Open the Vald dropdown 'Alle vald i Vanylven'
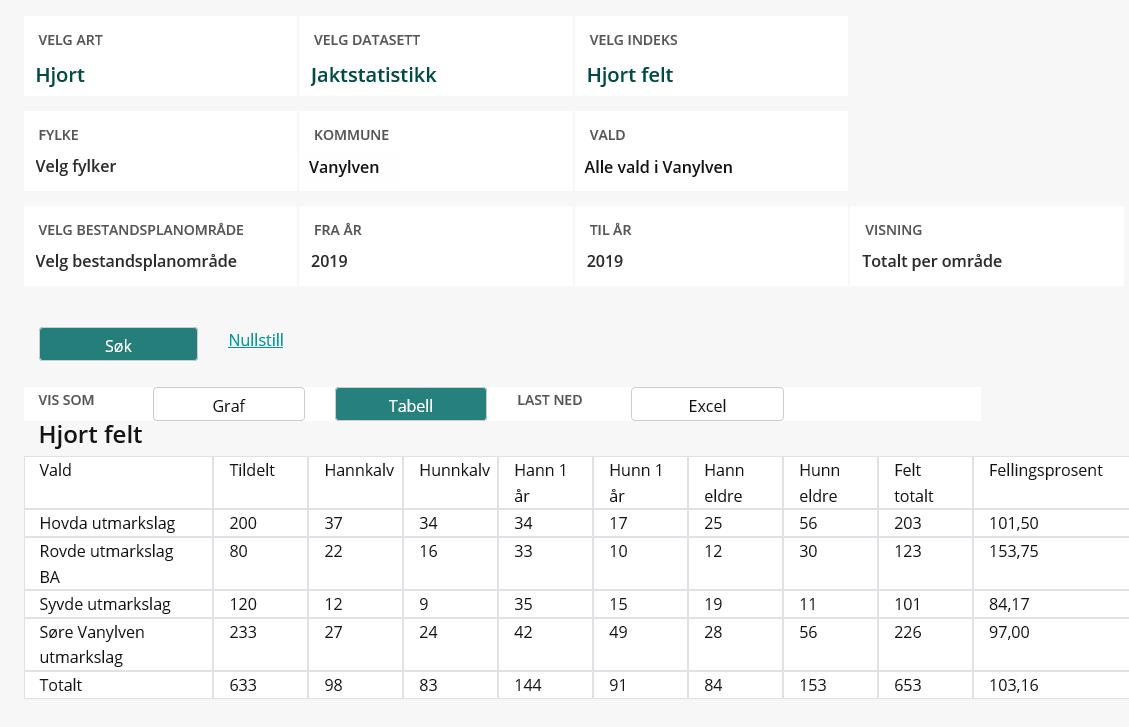Image resolution: width=1129 pixels, height=727 pixels. click(x=711, y=151)
